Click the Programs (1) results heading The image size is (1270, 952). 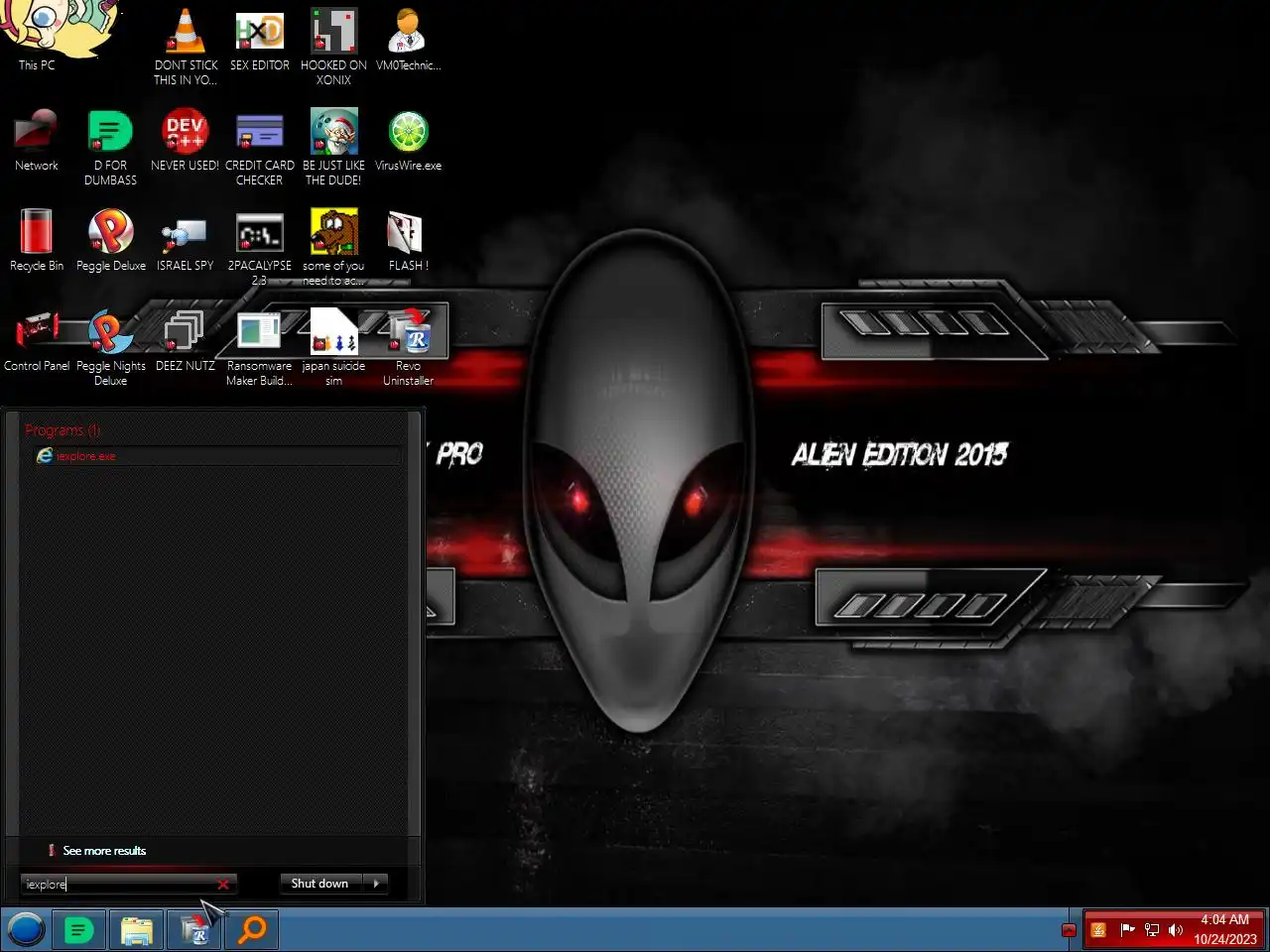pyautogui.click(x=63, y=430)
